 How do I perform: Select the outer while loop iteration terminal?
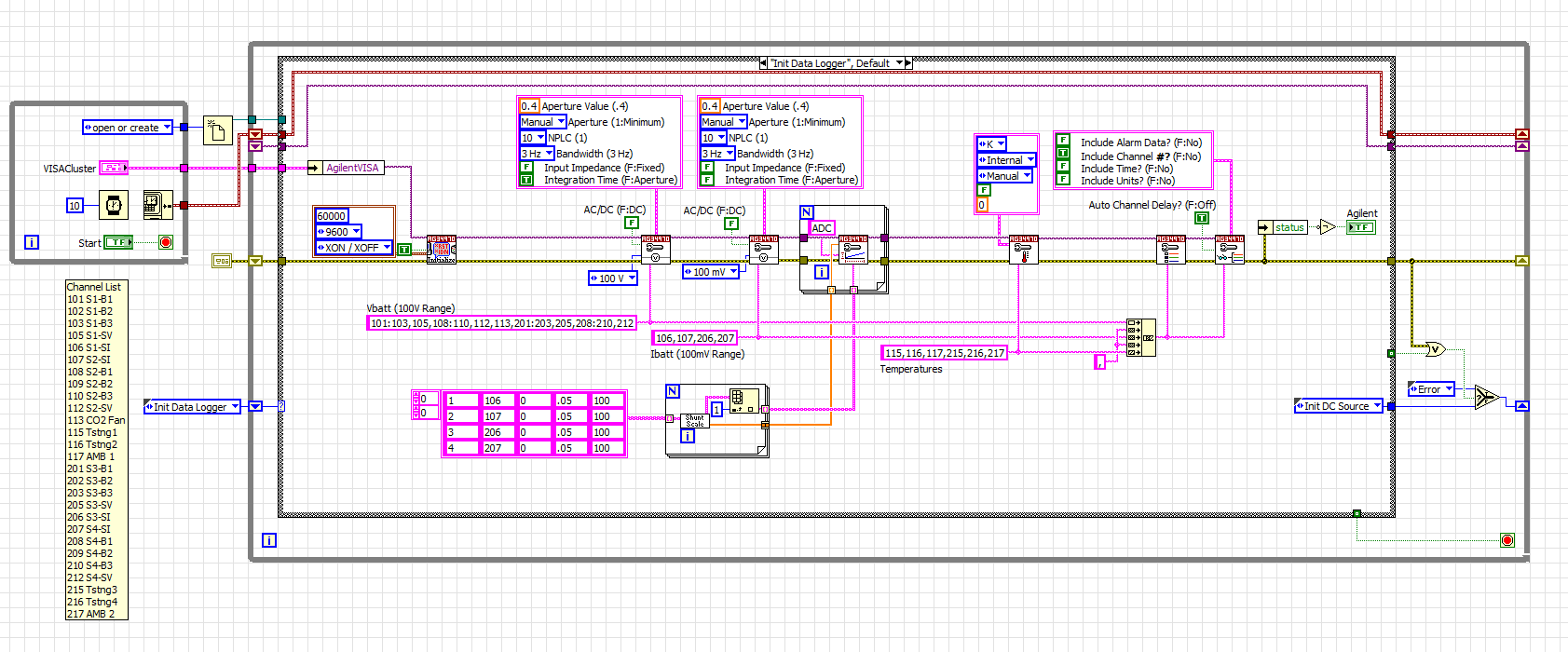(x=269, y=540)
